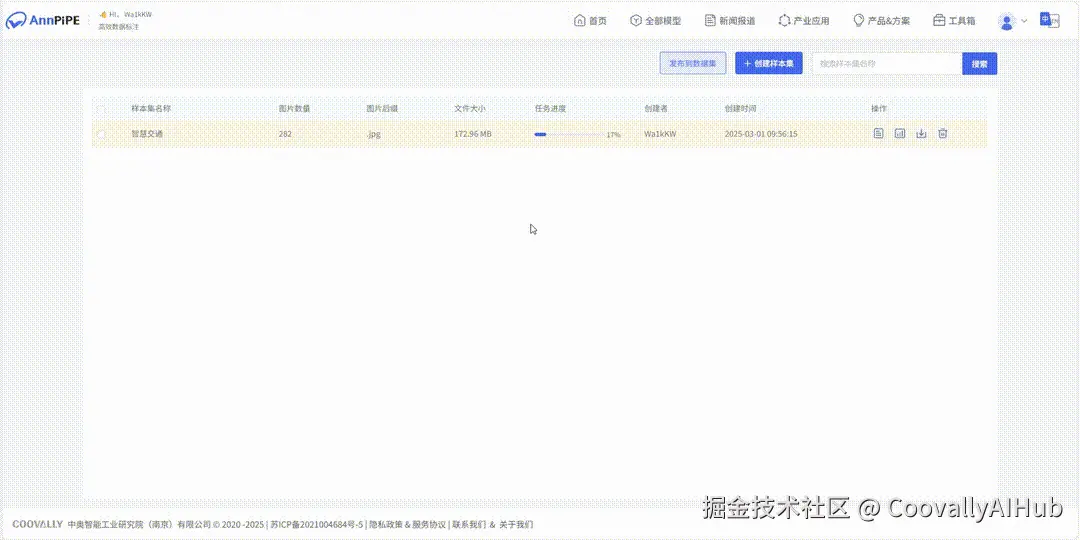The height and width of the screenshot is (540, 1080).
Task: Click the 发布到数据集 button
Action: point(693,63)
